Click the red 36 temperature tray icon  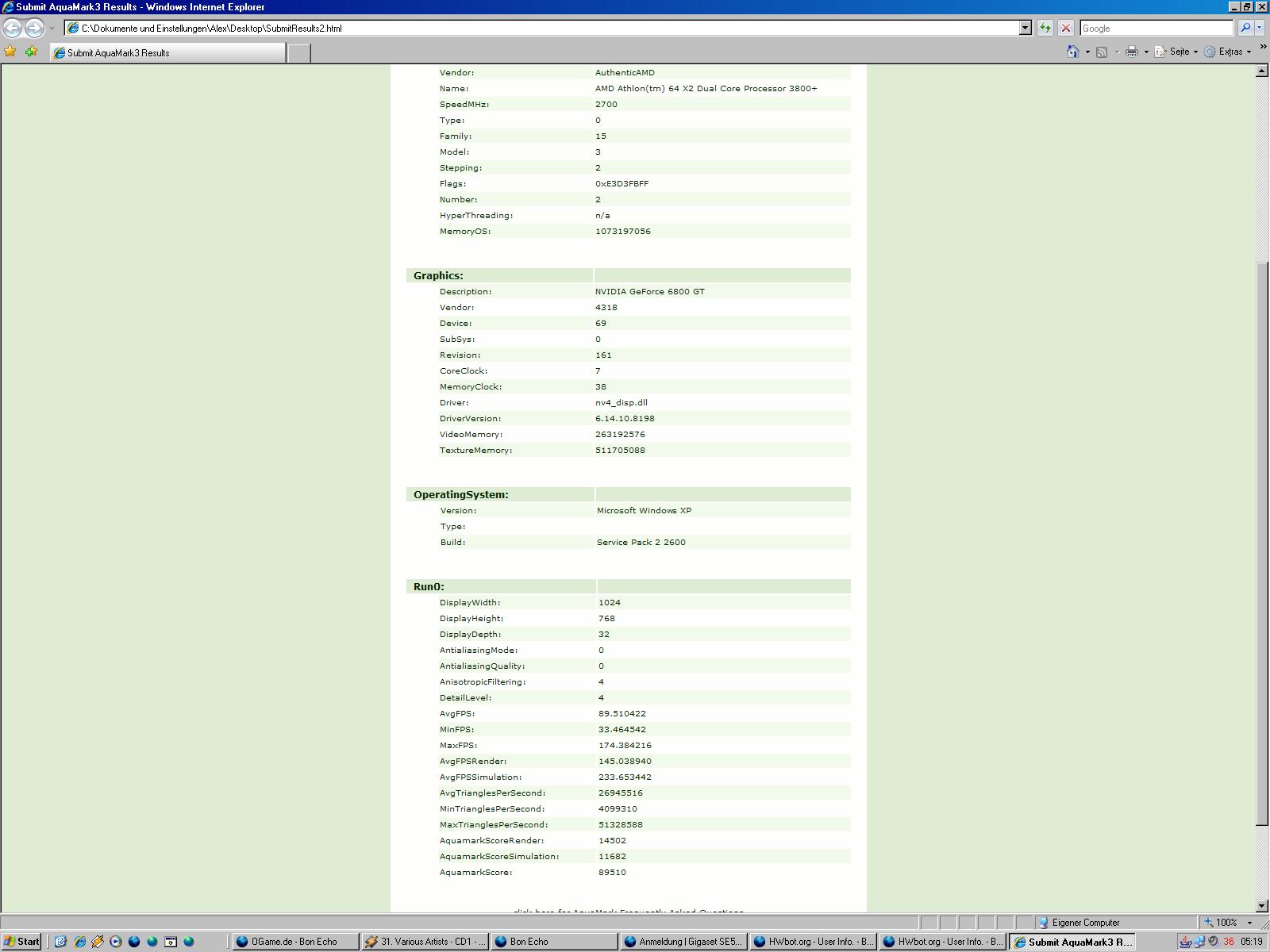pyautogui.click(x=1229, y=942)
